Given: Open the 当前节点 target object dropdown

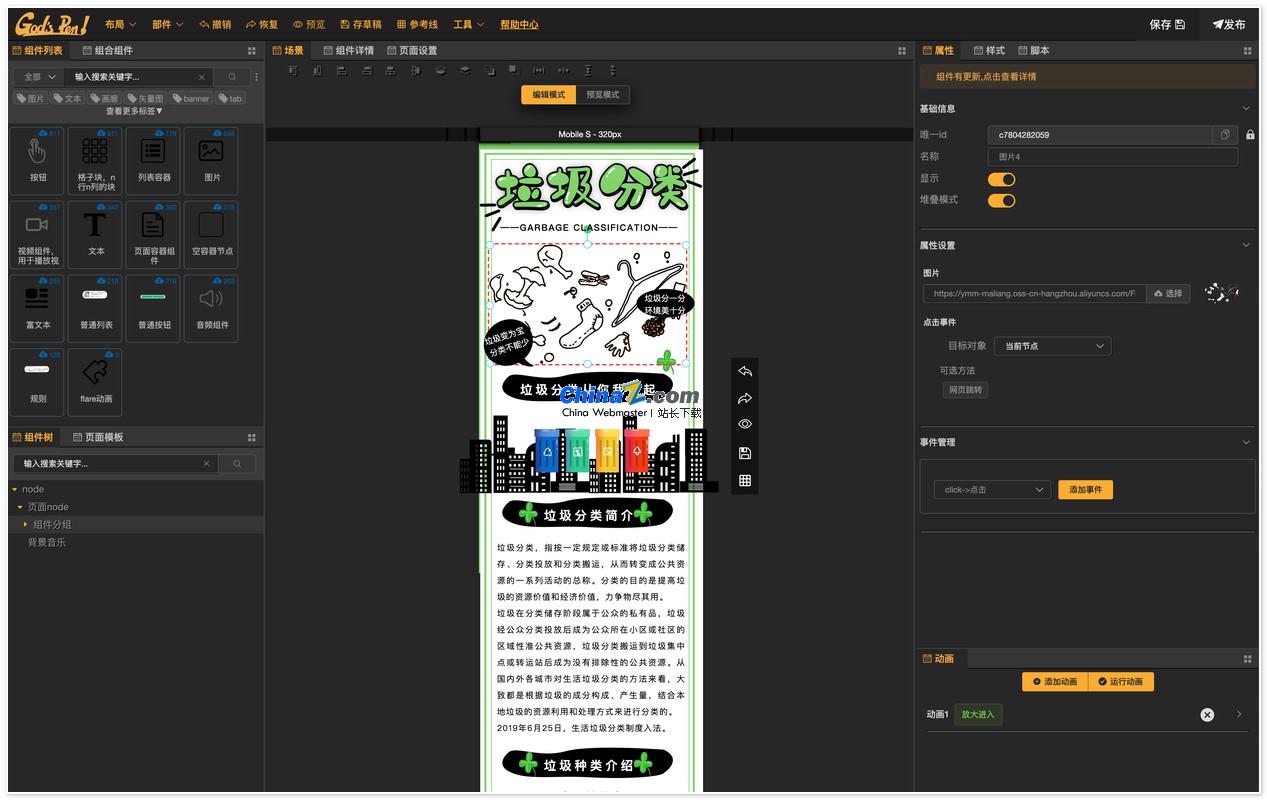Looking at the screenshot, I should (1052, 345).
